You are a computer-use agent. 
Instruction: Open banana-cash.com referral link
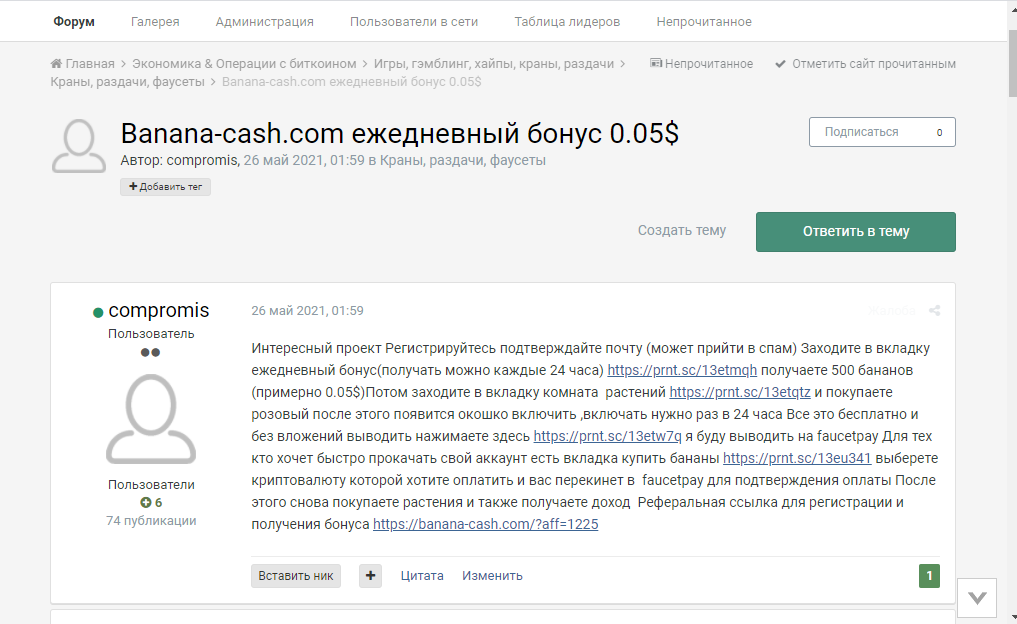(486, 525)
